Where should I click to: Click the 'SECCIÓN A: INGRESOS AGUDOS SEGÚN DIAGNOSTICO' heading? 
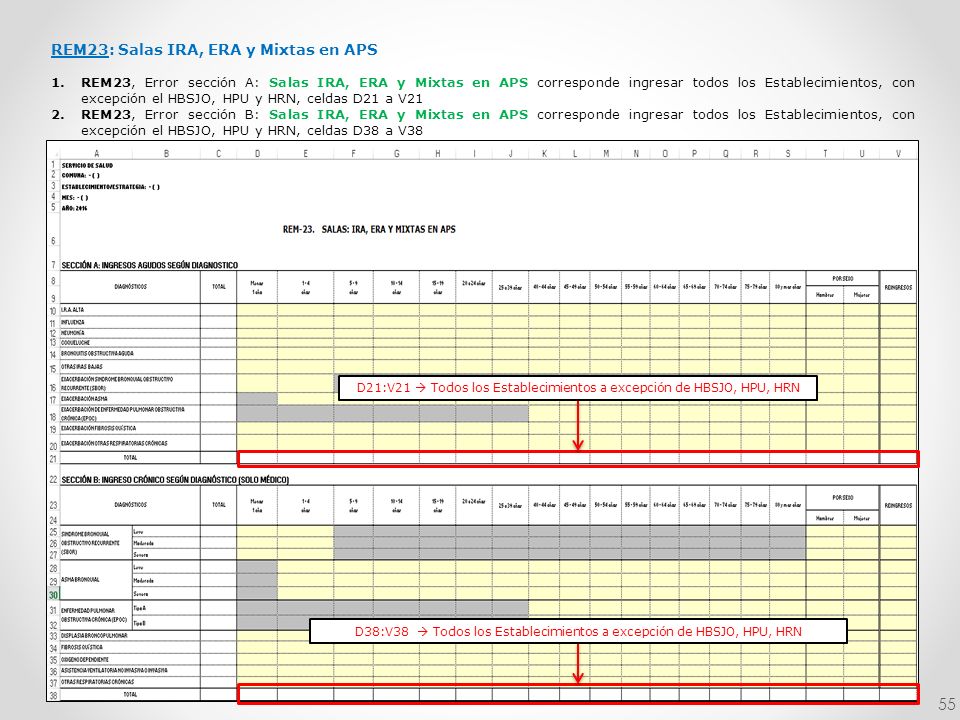click(x=149, y=265)
